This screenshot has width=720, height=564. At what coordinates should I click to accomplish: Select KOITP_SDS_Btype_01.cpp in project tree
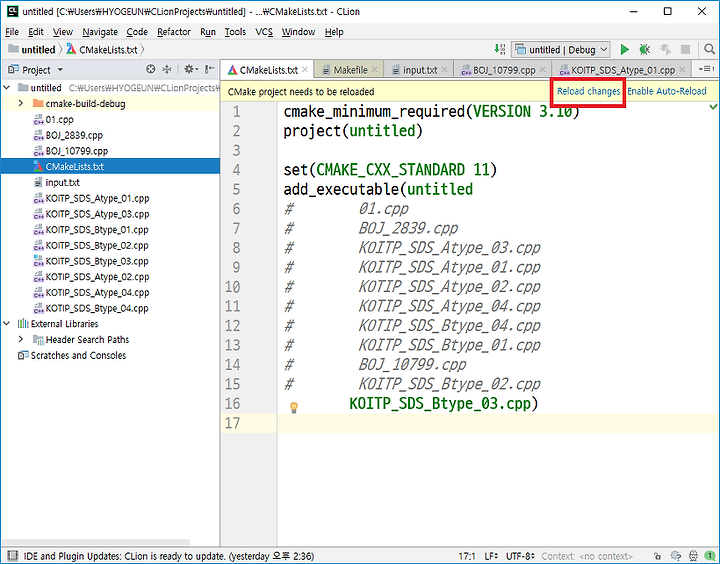coord(97,230)
